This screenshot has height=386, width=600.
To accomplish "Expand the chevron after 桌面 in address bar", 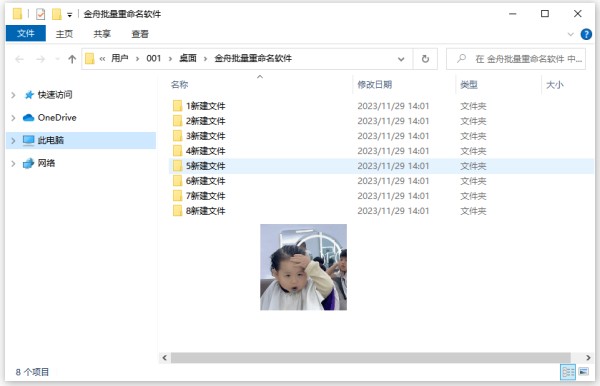I will [x=205, y=59].
